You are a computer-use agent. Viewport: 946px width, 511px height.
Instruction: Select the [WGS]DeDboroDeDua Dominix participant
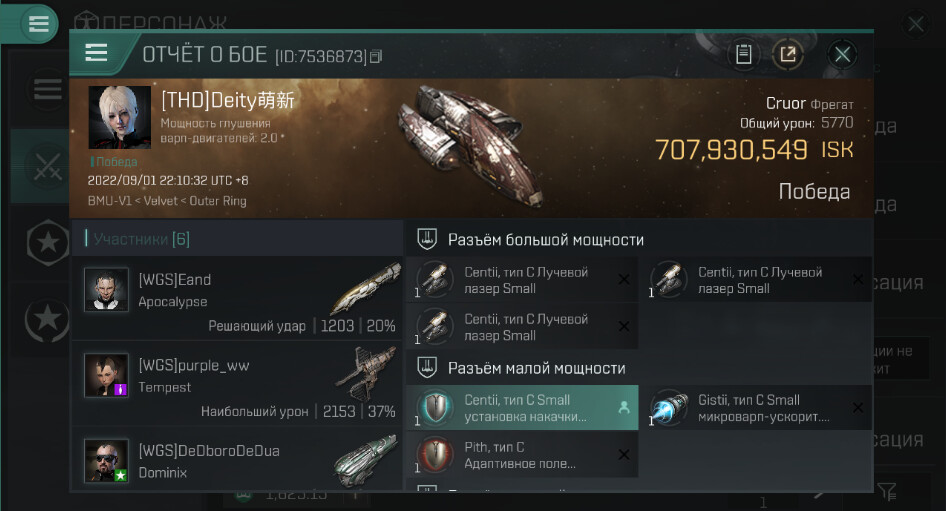click(x=236, y=460)
